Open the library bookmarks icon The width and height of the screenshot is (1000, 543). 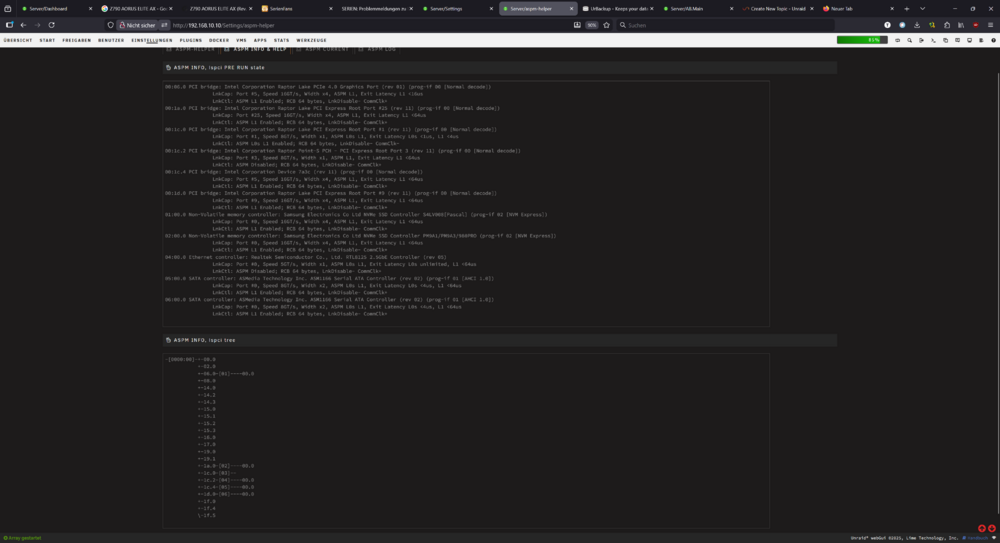click(x=961, y=26)
